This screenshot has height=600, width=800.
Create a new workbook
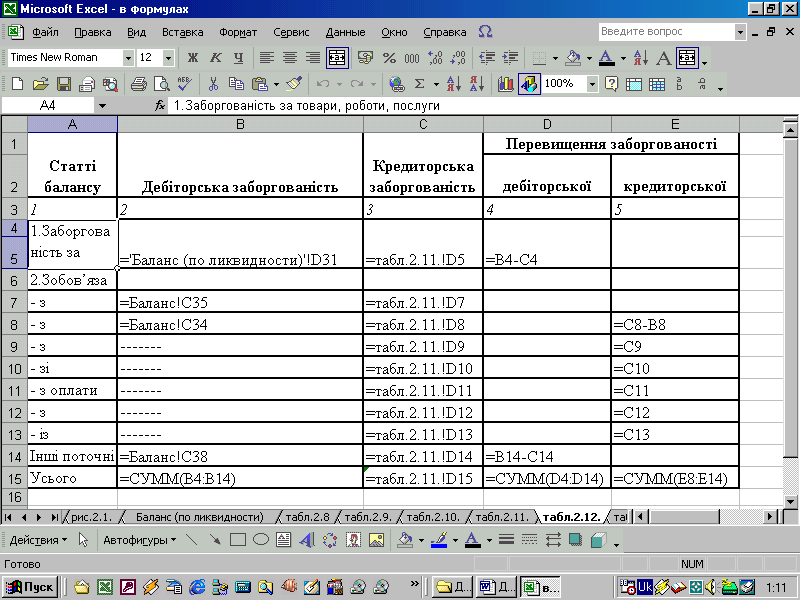[x=17, y=84]
